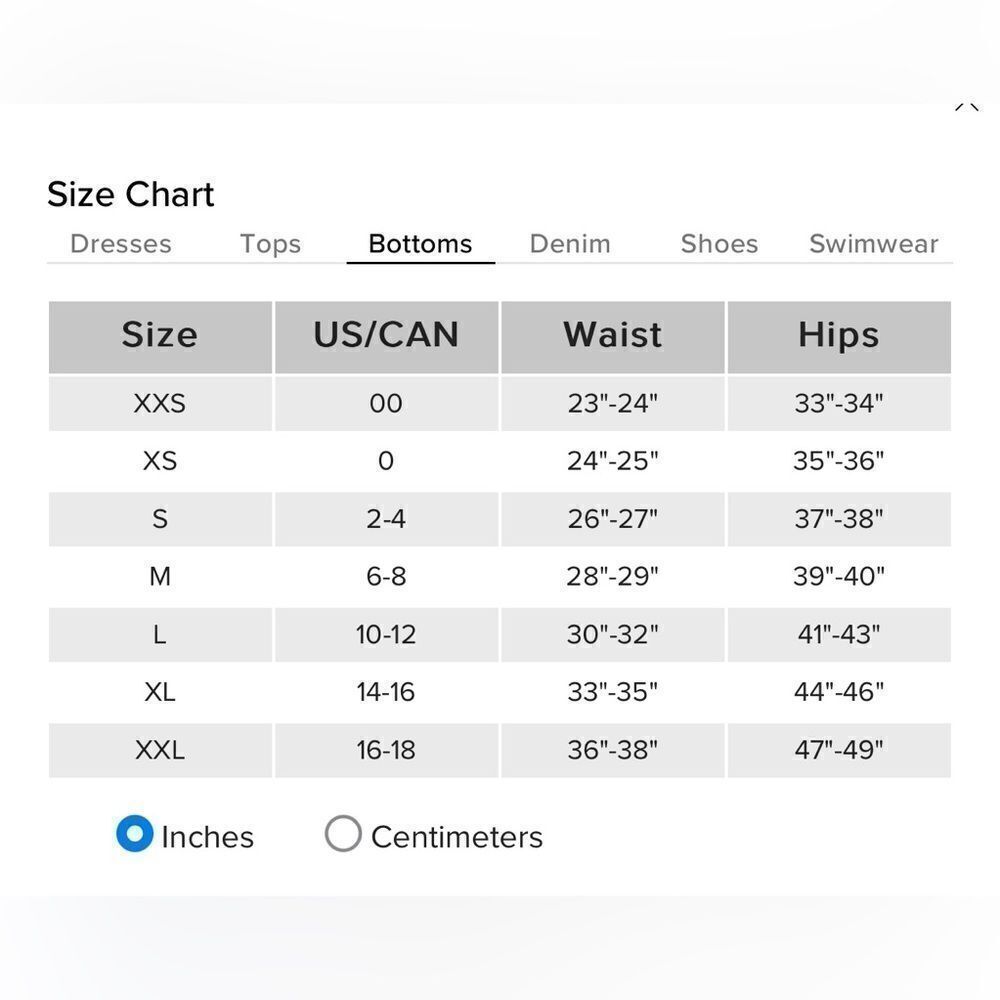This screenshot has width=1000, height=1000.
Task: Click the XXL hips 47"-49" cell
Action: click(839, 750)
